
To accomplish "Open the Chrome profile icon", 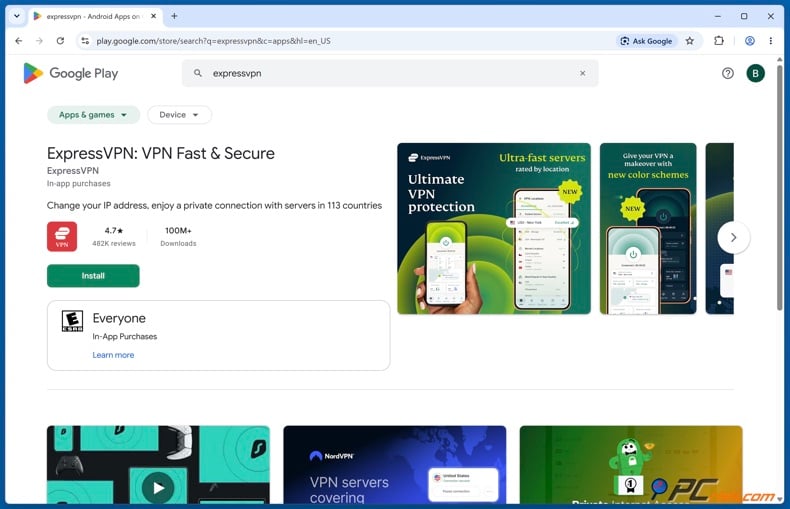I will pyautogui.click(x=750, y=41).
